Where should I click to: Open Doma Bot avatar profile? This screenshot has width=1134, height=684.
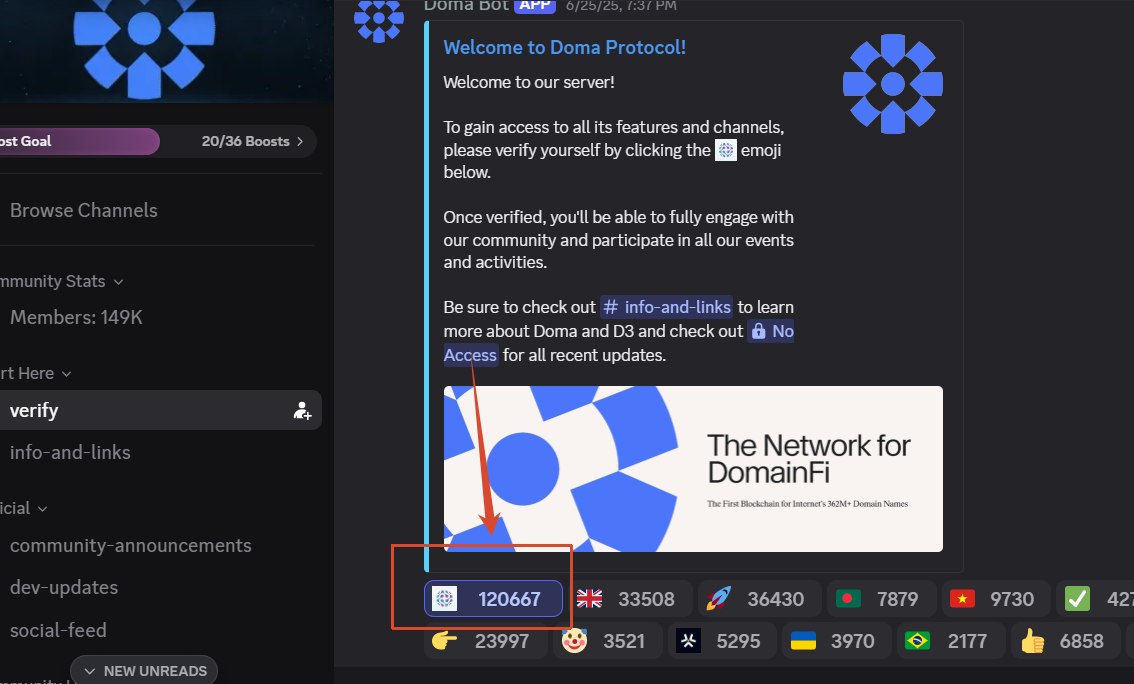click(x=379, y=20)
